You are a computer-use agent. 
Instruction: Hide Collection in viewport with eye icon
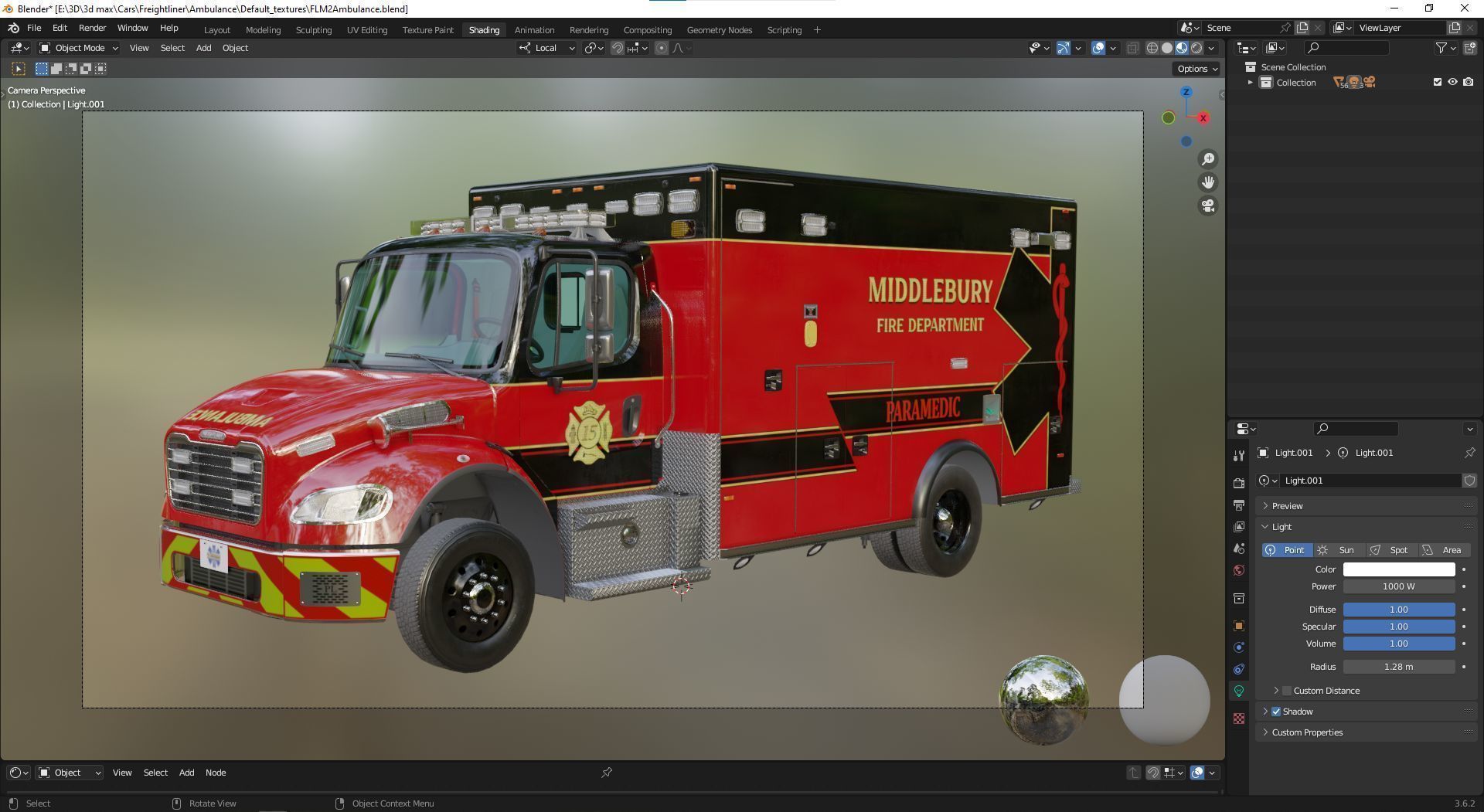coord(1452,82)
